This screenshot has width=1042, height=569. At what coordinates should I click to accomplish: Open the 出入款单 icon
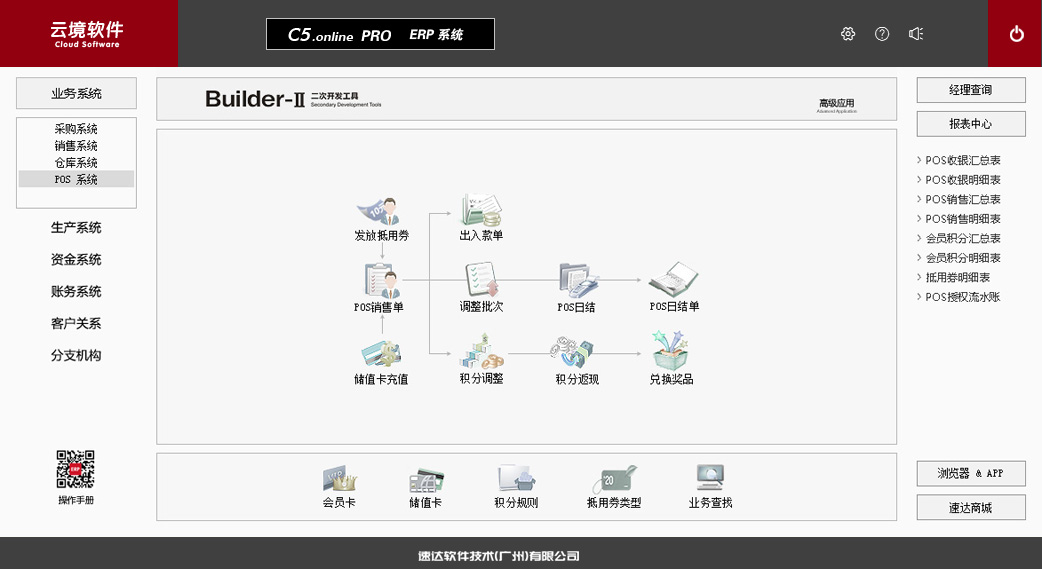[x=481, y=212]
